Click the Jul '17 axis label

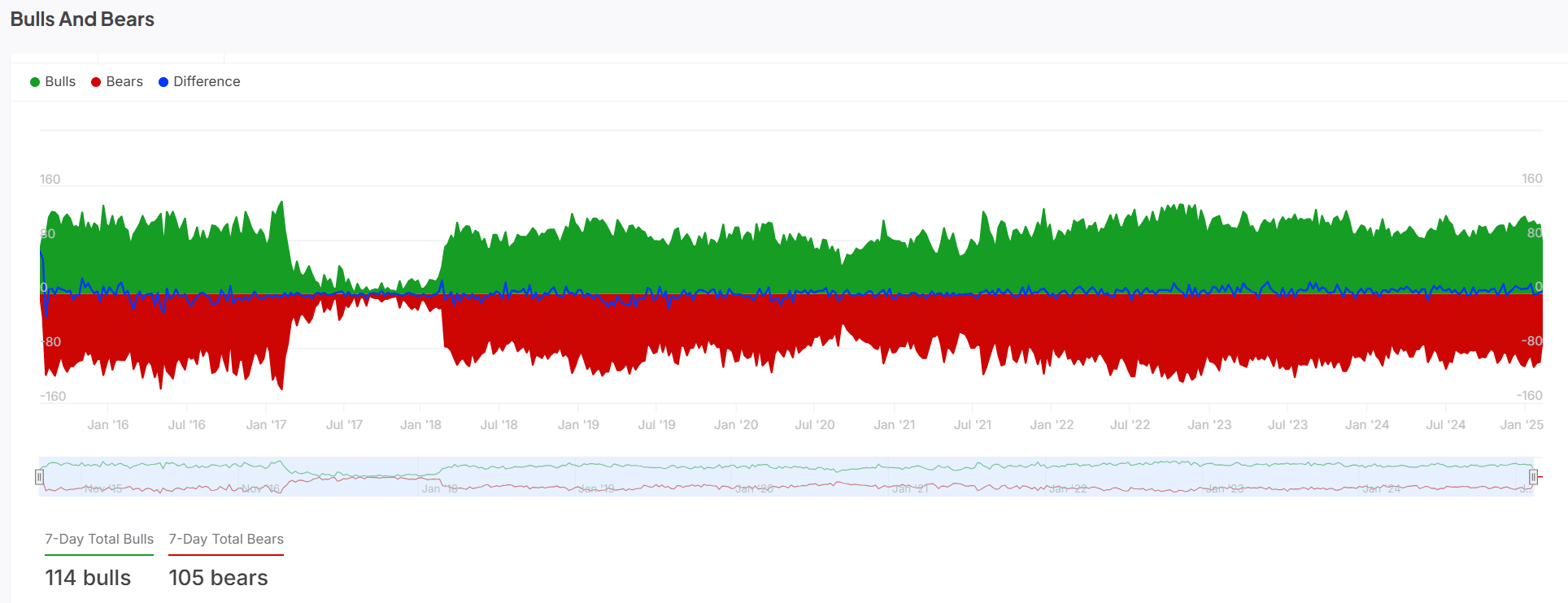pos(344,425)
